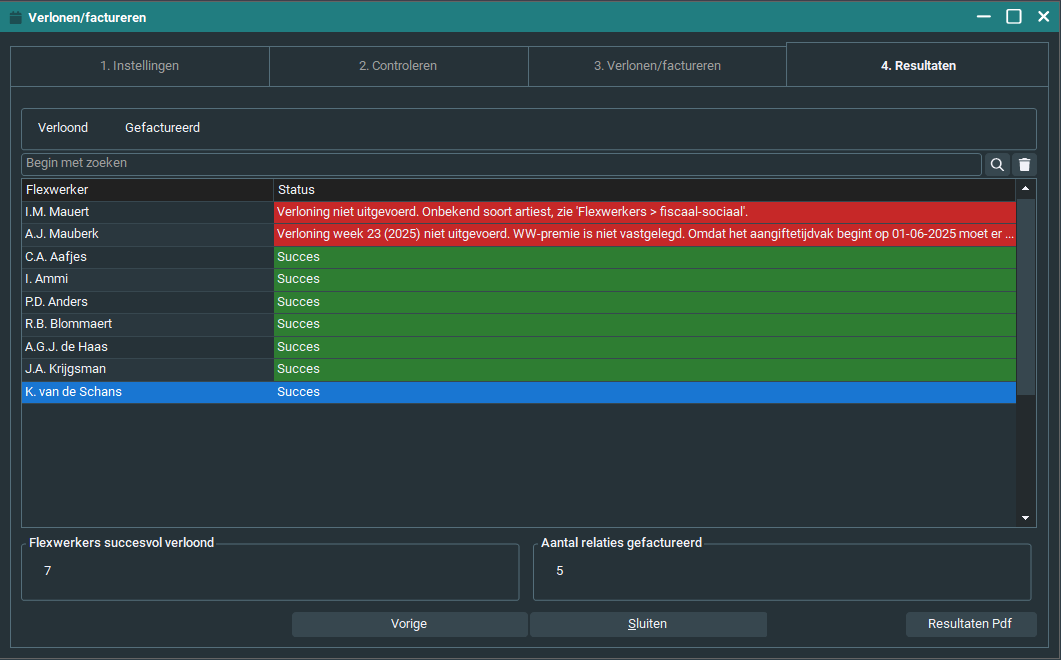
Task: Switch to the 1. Instellingen tab
Action: click(x=139, y=66)
